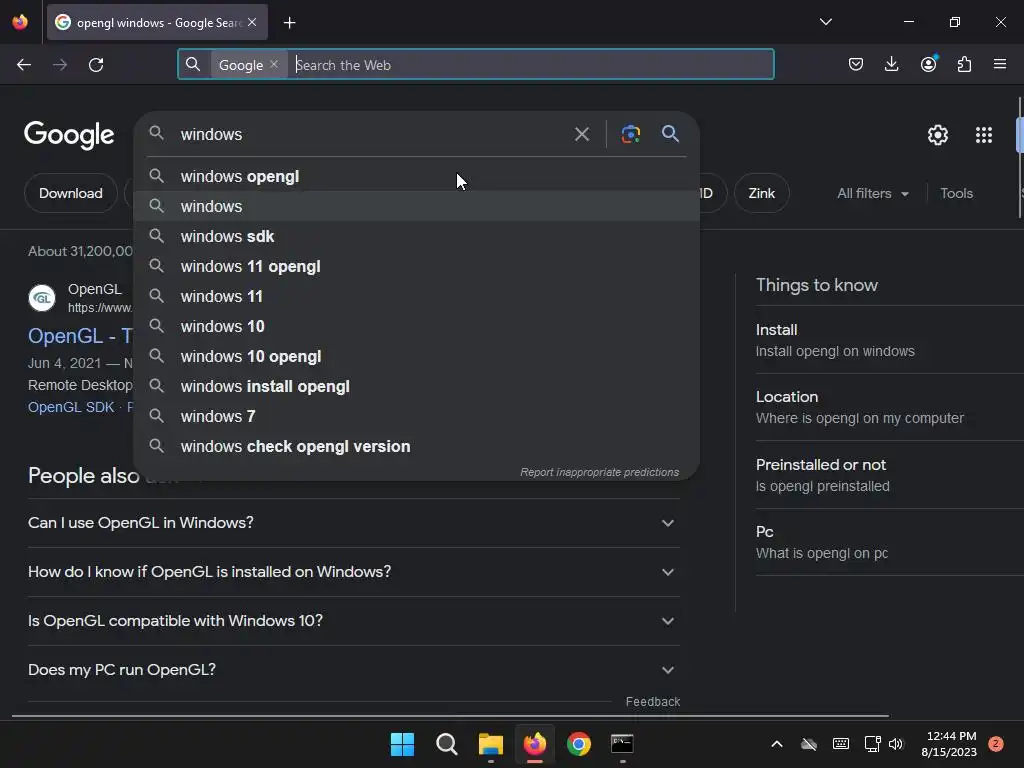Open Preinstalled or not item
1024x768 pixels.
point(889,475)
